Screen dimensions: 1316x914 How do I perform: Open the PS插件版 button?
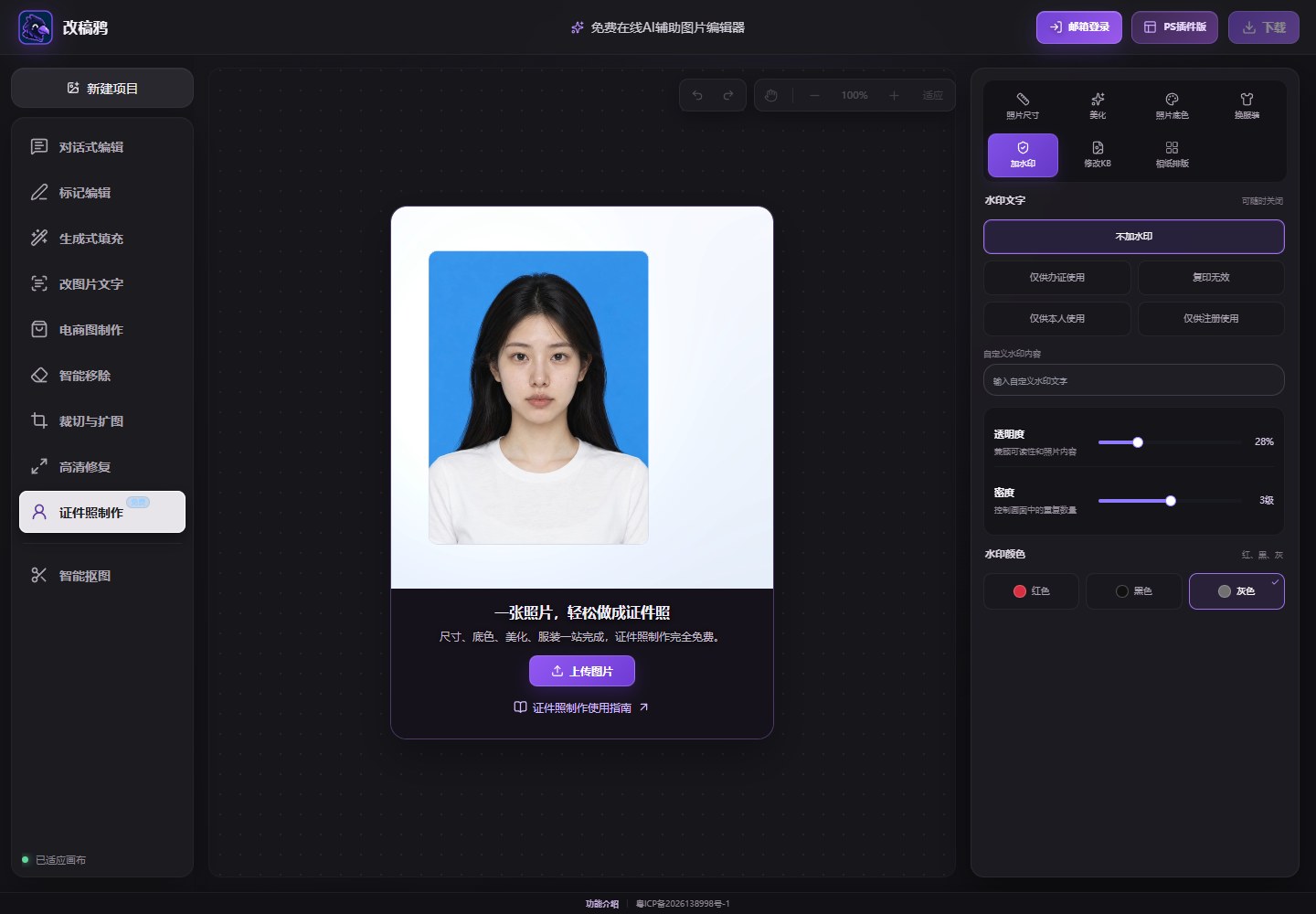coord(1174,27)
